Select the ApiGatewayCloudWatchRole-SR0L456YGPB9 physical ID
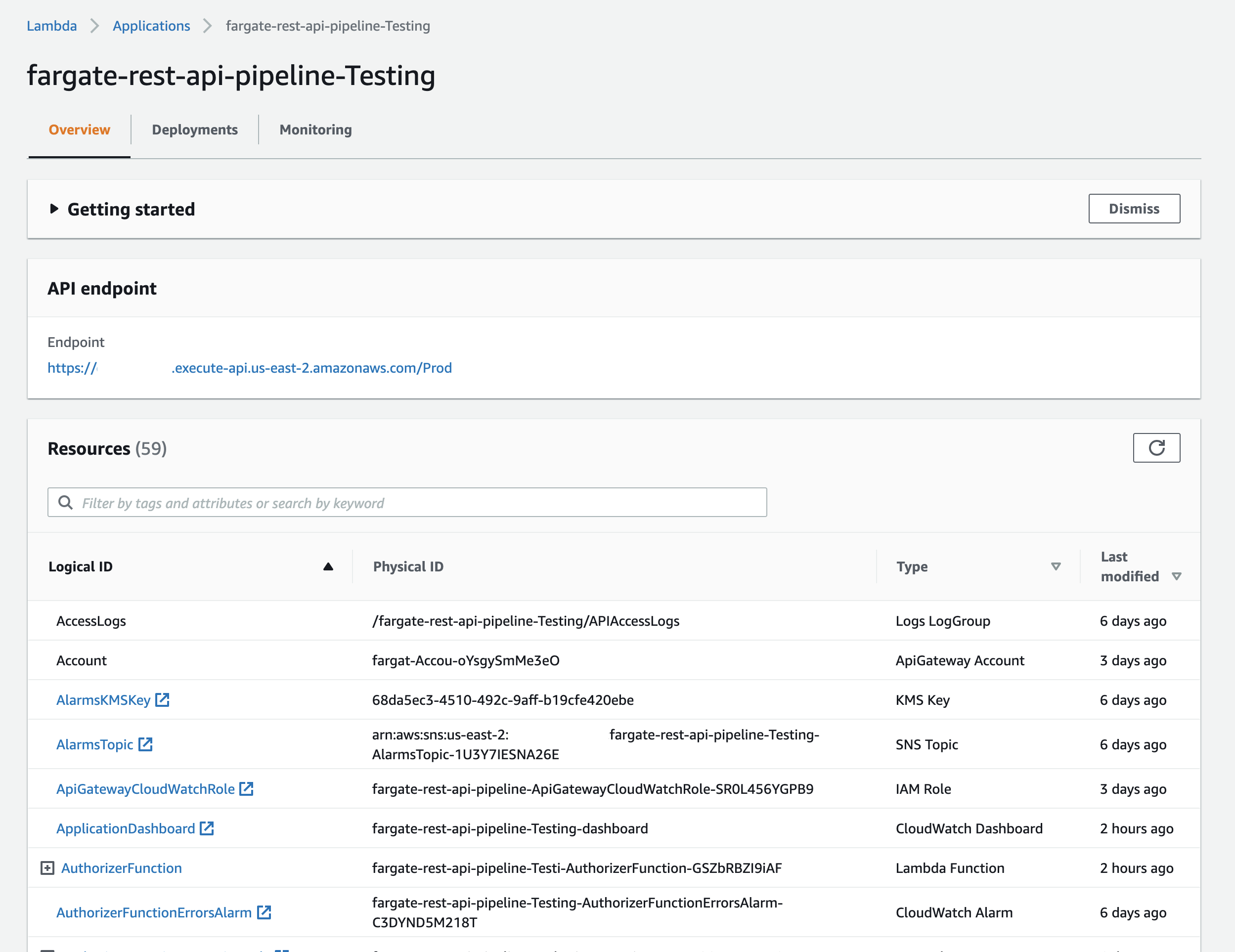Viewport: 1235px width, 952px height. click(593, 788)
